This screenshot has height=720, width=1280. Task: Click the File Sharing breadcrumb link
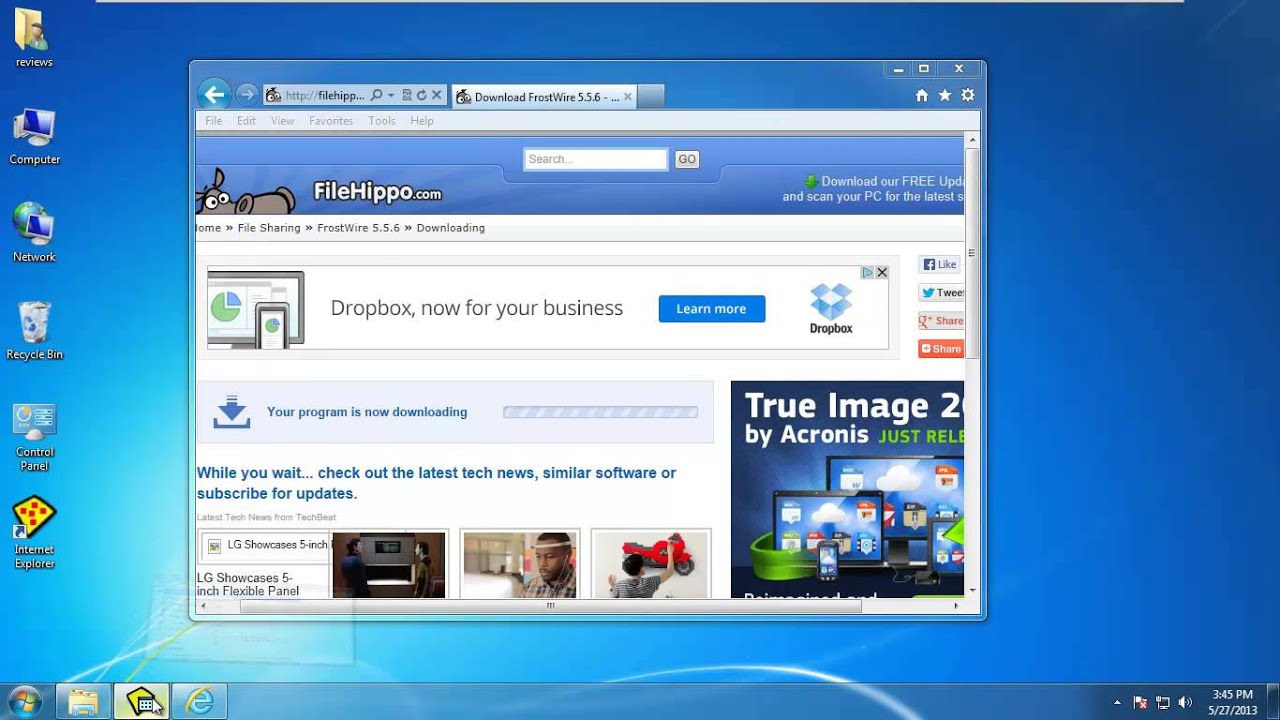point(269,228)
